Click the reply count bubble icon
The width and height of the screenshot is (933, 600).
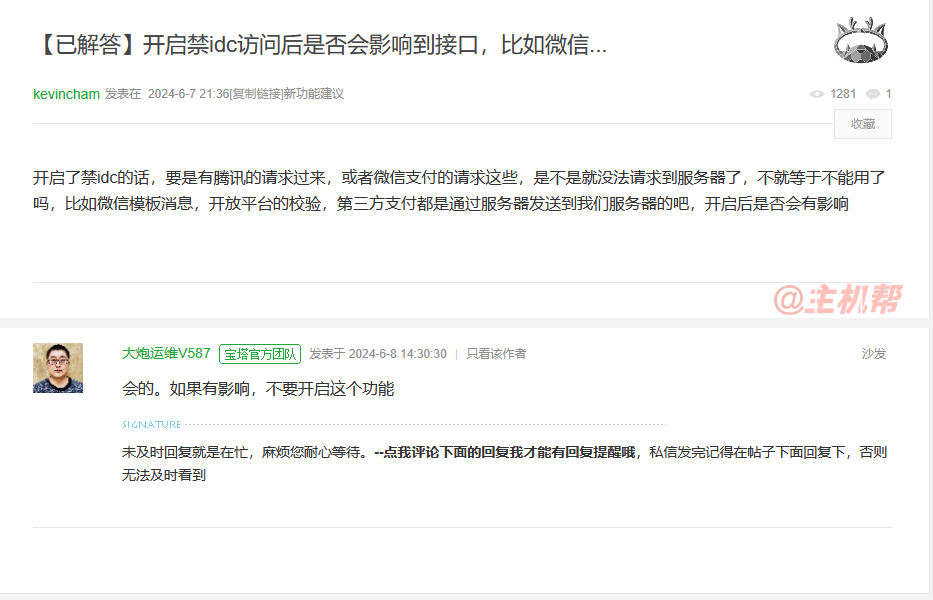[x=872, y=94]
